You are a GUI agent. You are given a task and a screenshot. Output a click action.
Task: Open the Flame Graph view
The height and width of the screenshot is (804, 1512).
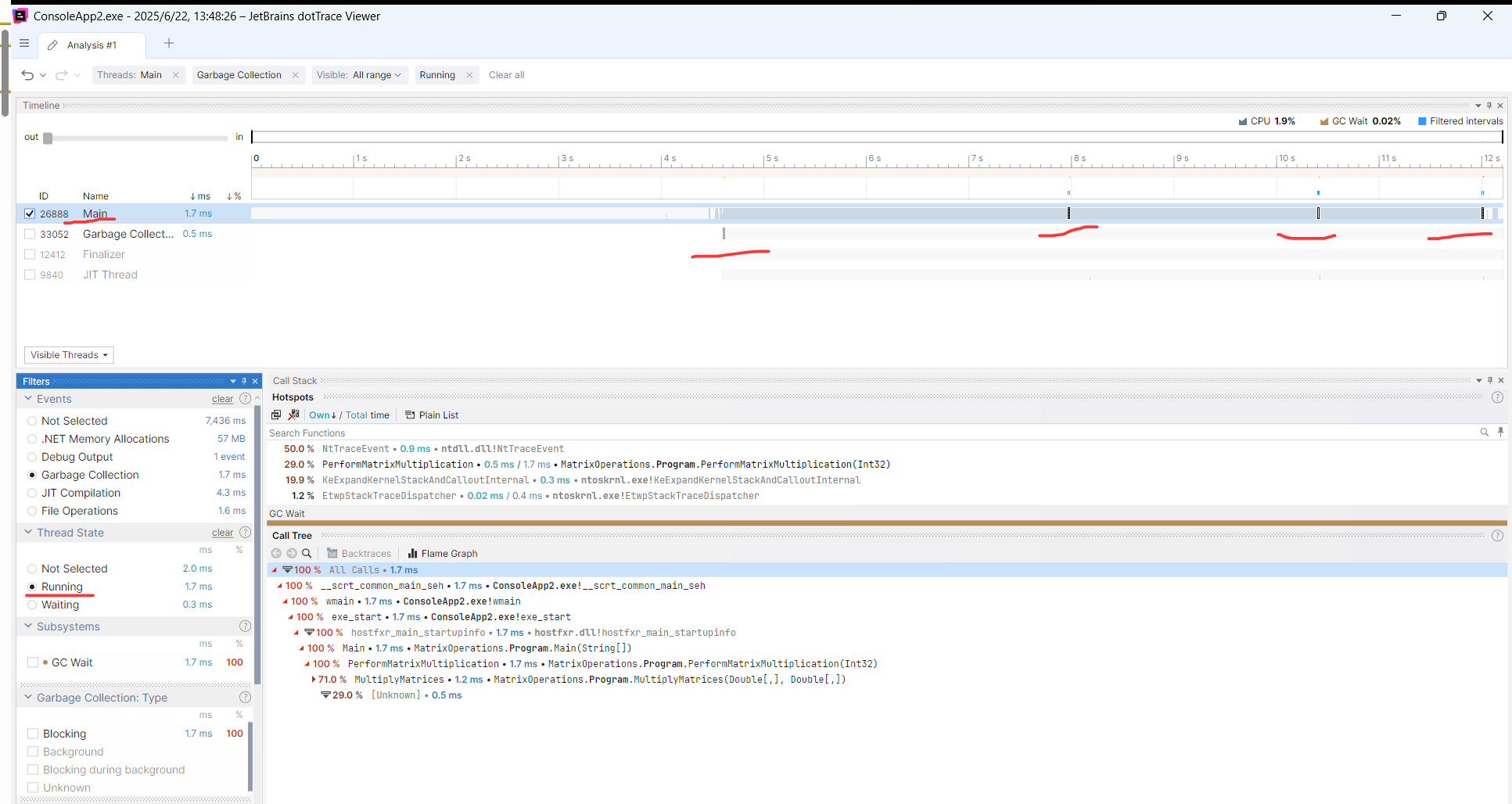point(443,554)
